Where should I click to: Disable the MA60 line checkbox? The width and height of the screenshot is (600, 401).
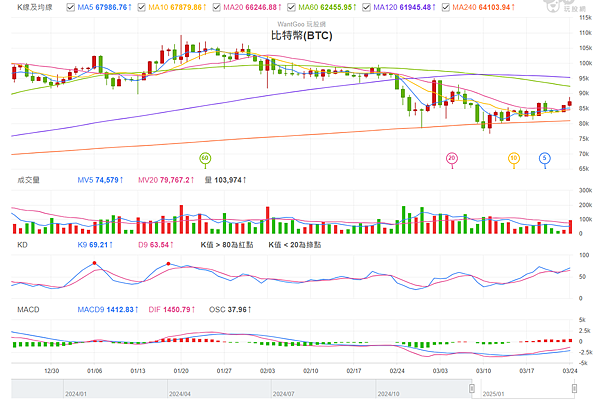(x=292, y=7)
